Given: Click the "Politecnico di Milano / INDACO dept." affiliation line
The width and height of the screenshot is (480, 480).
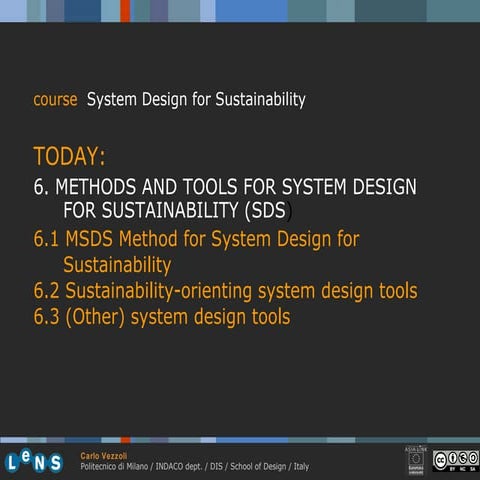Looking at the screenshot, I should click(195, 466).
